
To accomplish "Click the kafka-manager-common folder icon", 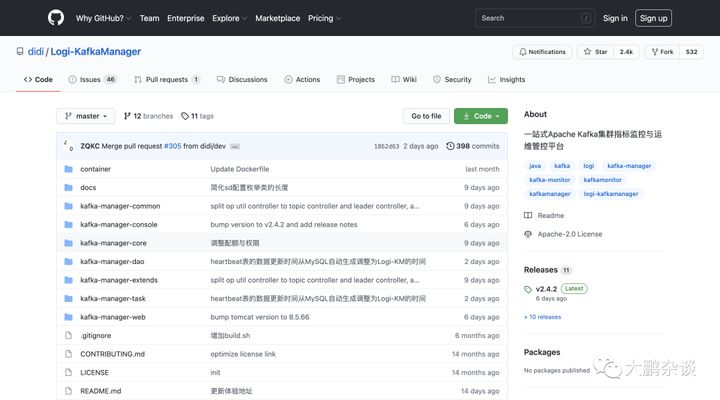I will point(68,206).
